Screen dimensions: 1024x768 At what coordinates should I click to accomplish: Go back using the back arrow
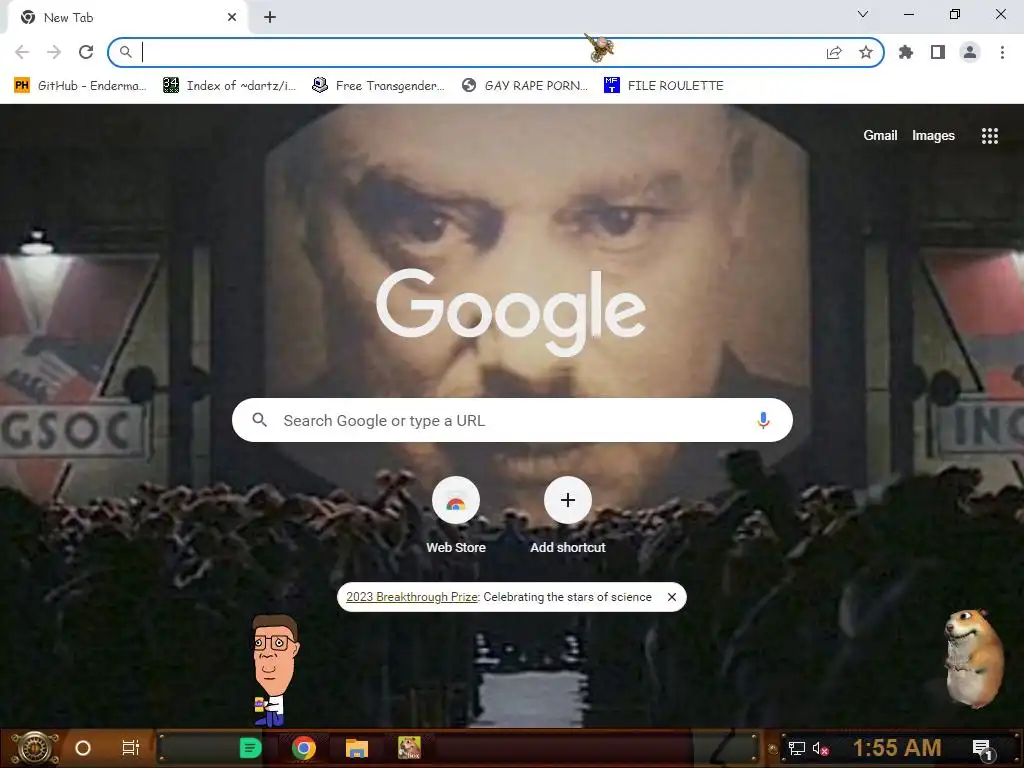(22, 52)
